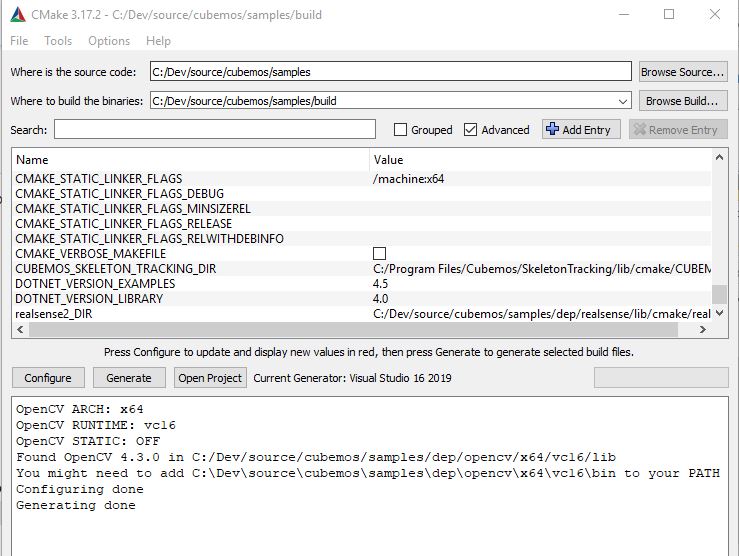The image size is (739, 556).
Task: Click Browse Build button
Action: click(x=683, y=101)
